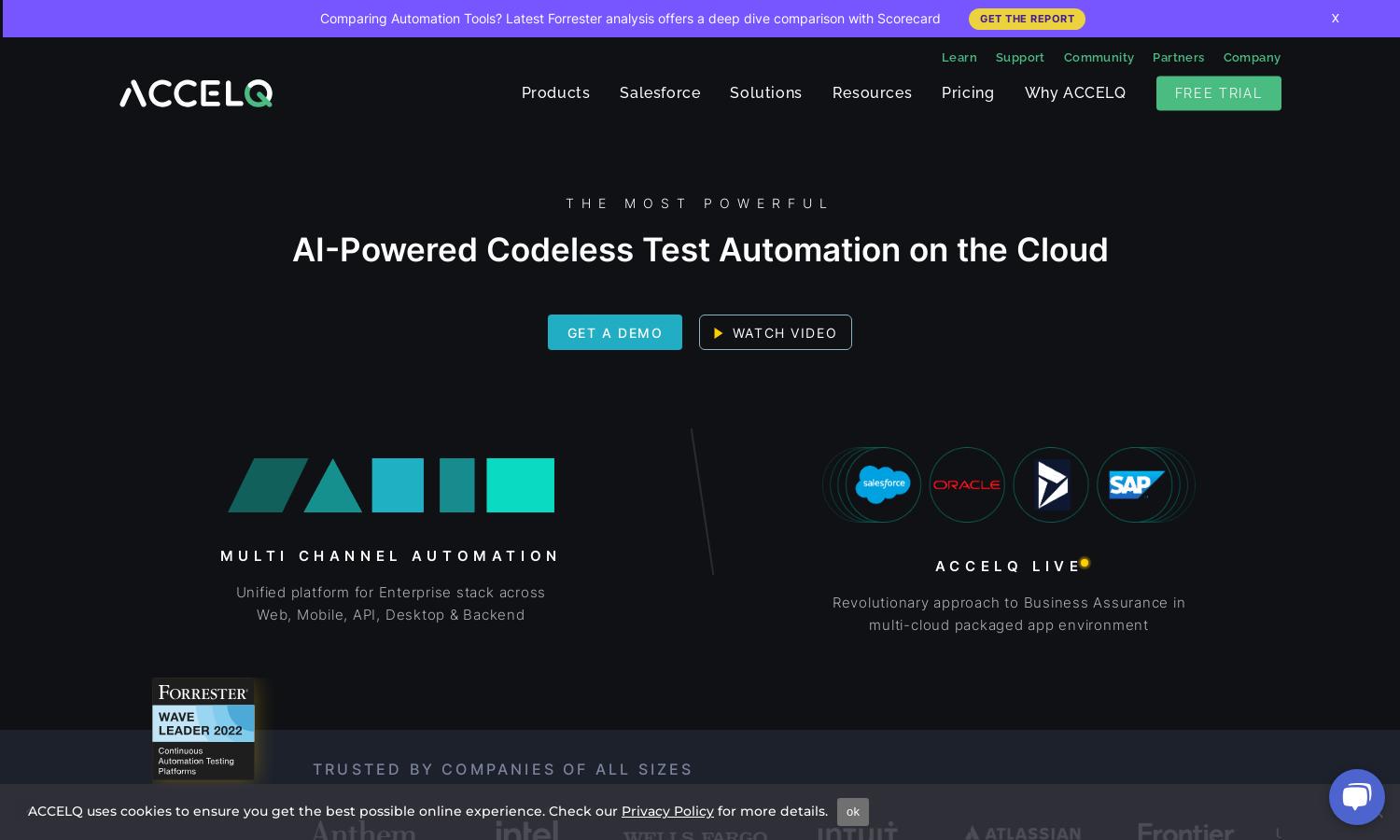
Task: Click the SAP logo circle
Action: pyautogui.click(x=1135, y=484)
